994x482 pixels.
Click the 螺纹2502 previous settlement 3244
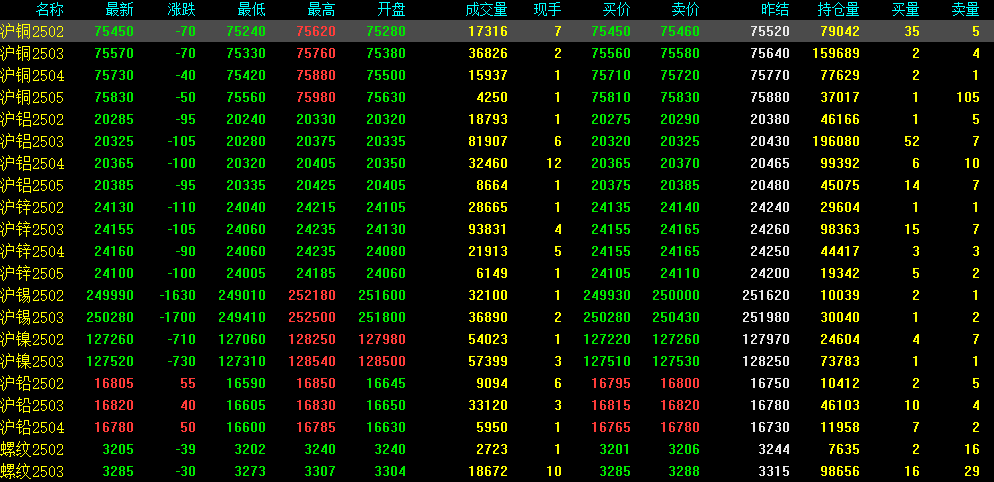tap(774, 450)
